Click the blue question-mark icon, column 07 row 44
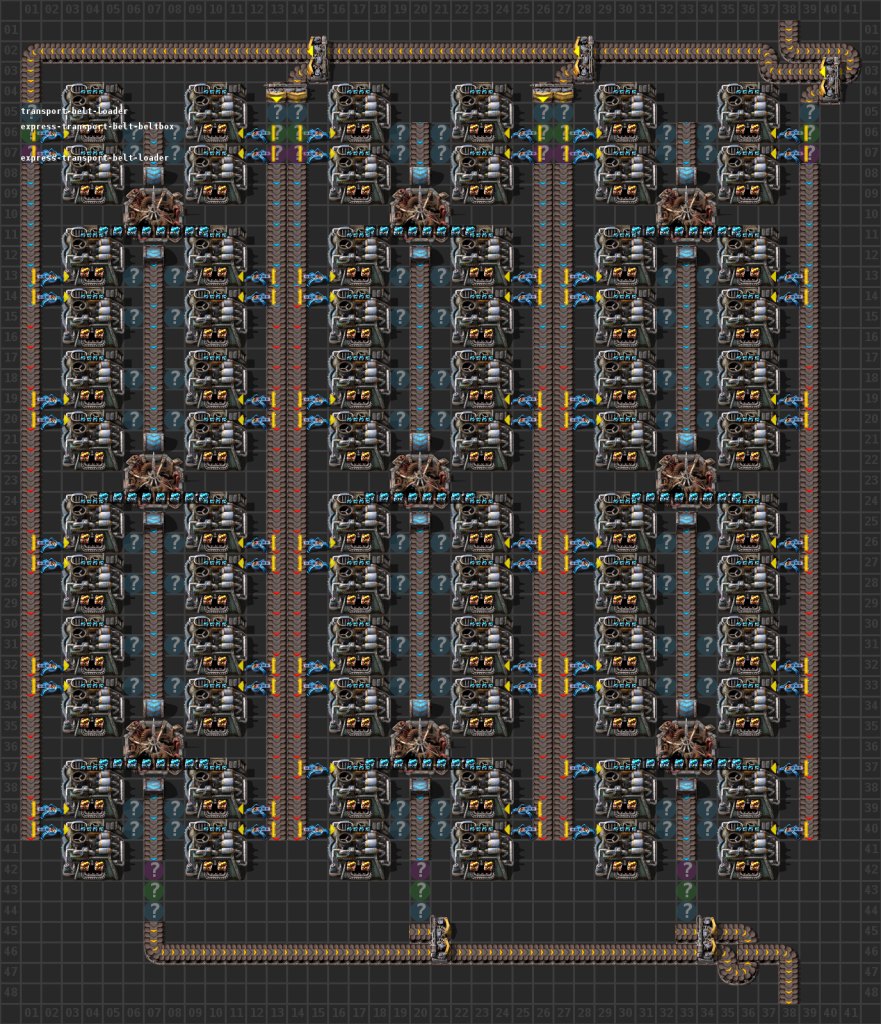The height and width of the screenshot is (1024, 881). tap(154, 910)
